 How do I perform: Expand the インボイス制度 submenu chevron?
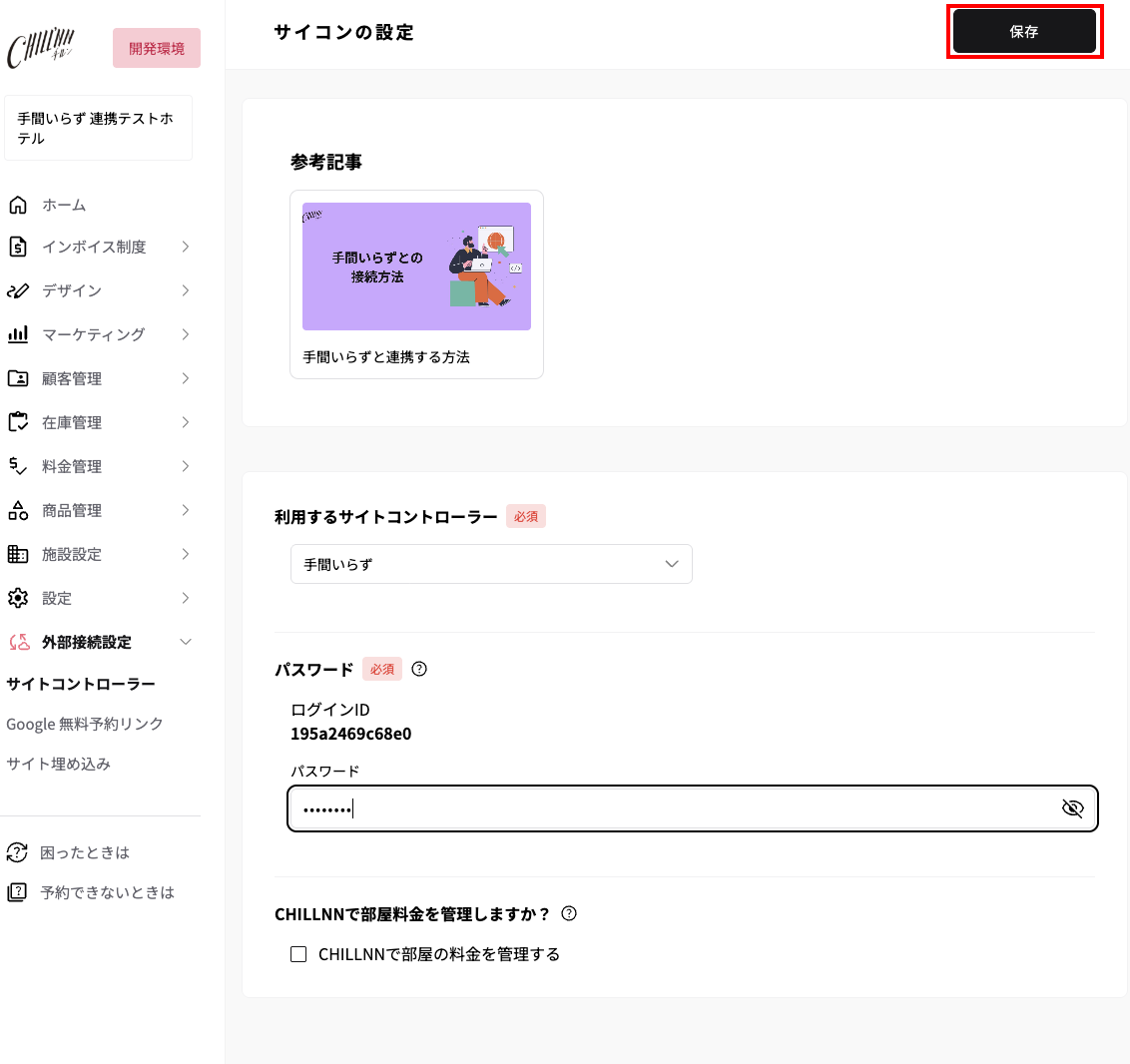(186, 248)
